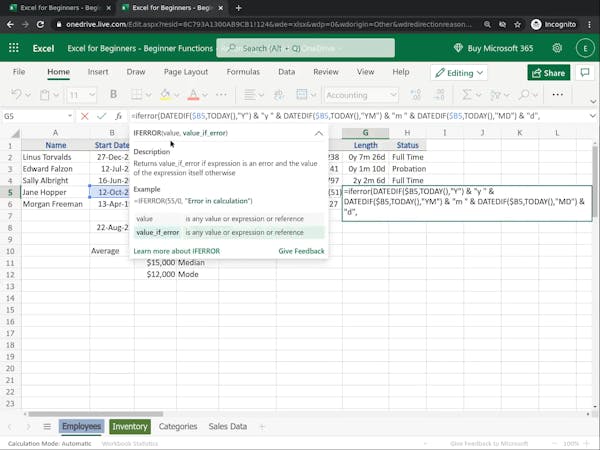Bookmark this page with the star icon
This screenshot has width=600, height=450.
tap(518, 24)
